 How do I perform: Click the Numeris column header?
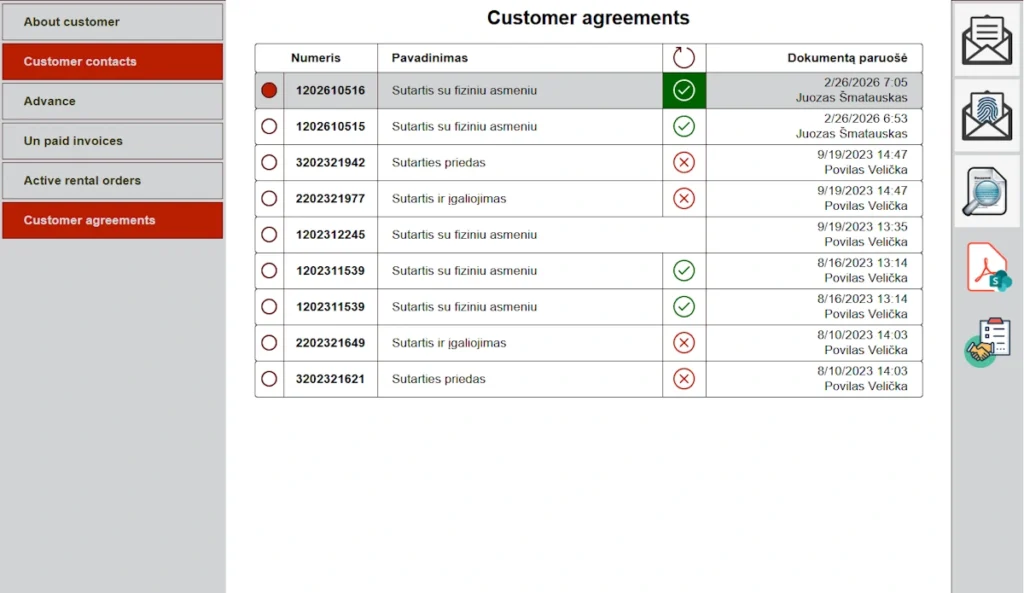click(x=315, y=58)
